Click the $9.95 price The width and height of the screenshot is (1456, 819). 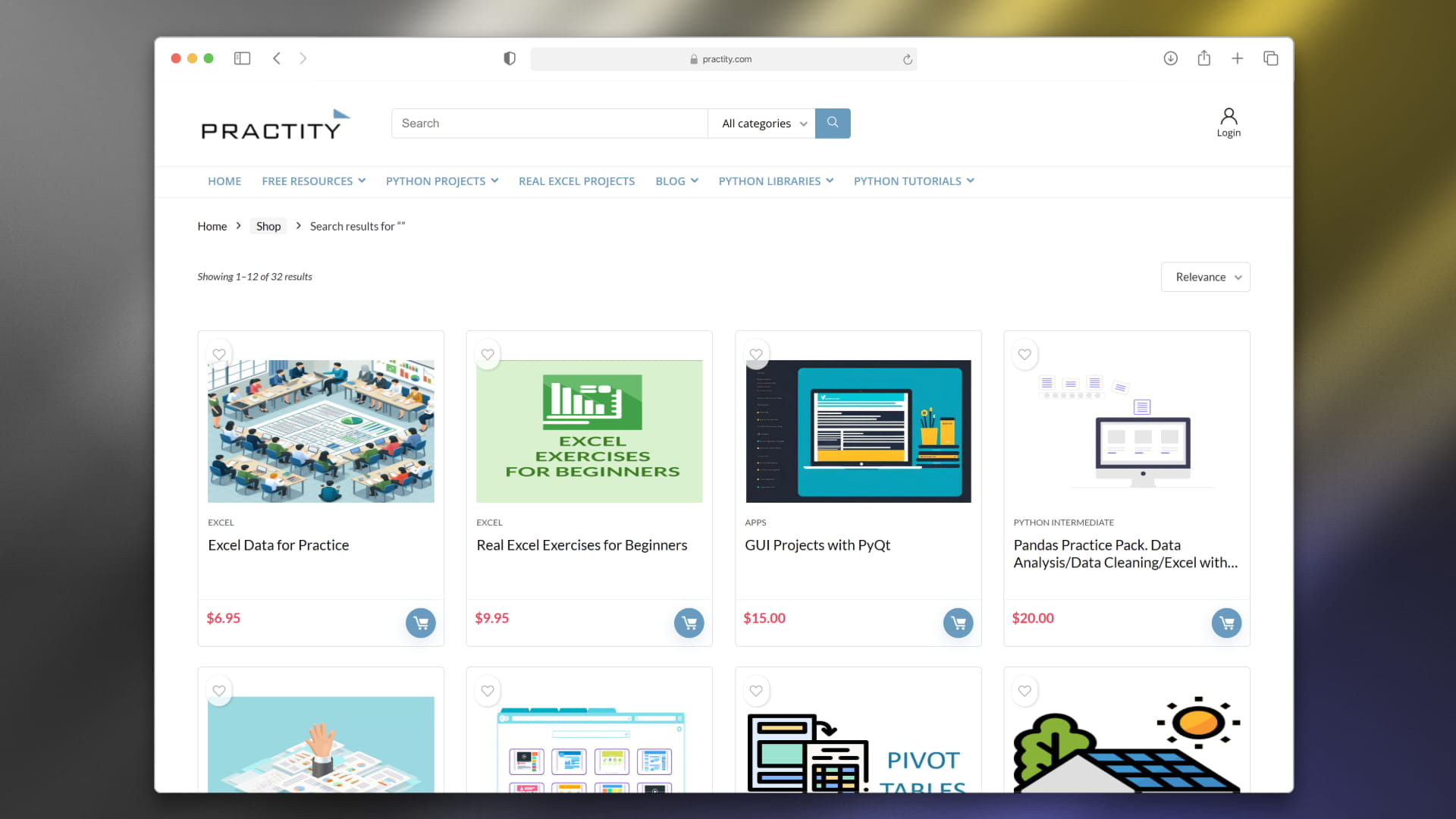click(x=491, y=618)
